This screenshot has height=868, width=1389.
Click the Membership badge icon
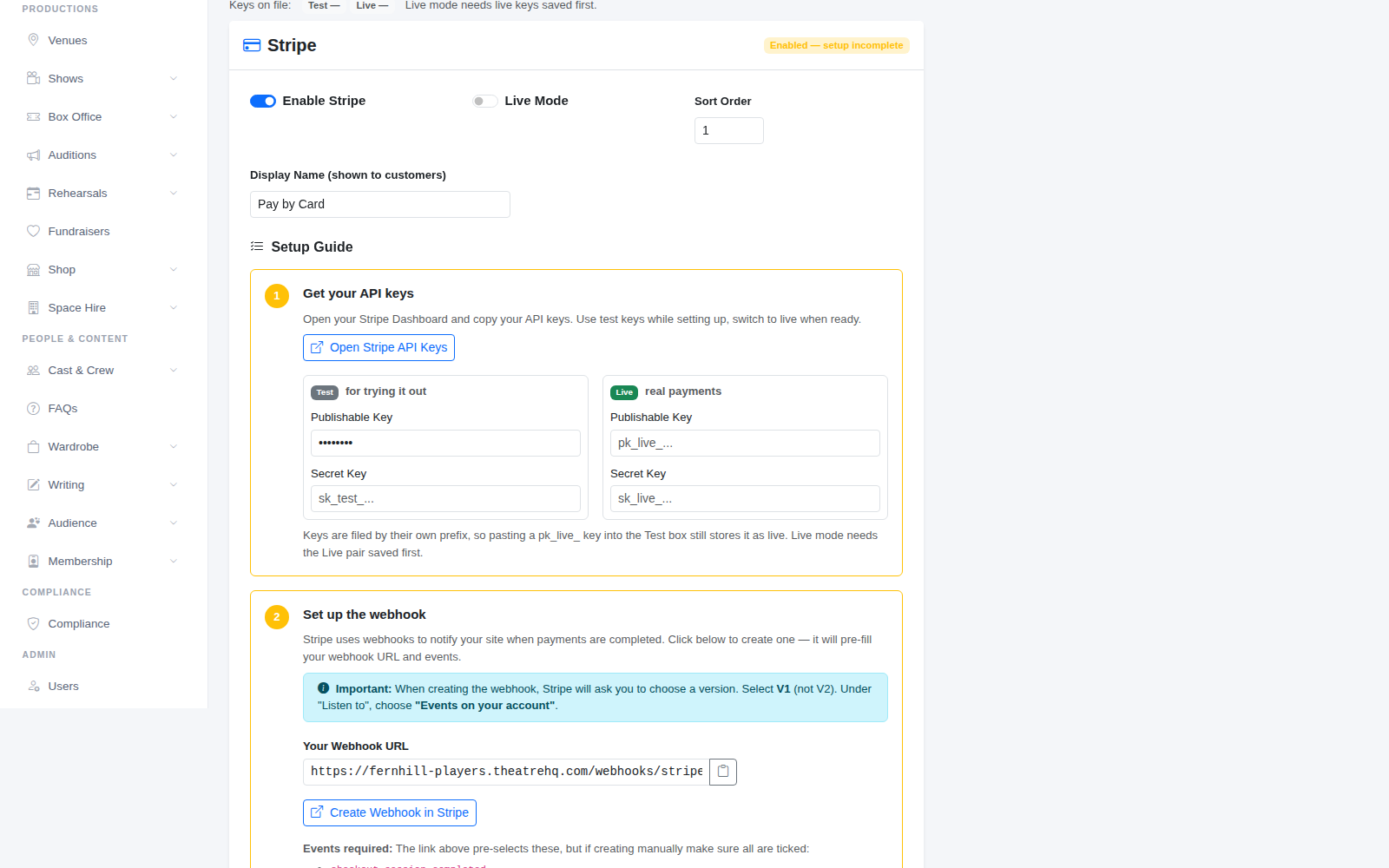(33, 561)
